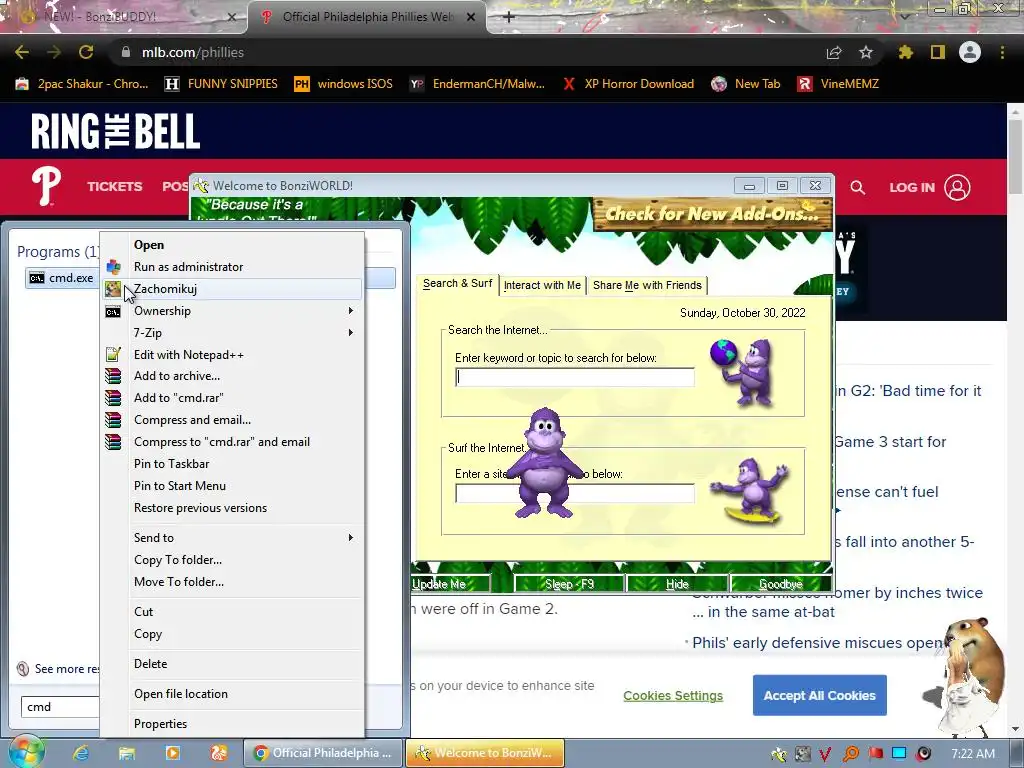Click the BonziBuddy purple gorilla character
Viewport: 1024px width, 768px height.
544,464
